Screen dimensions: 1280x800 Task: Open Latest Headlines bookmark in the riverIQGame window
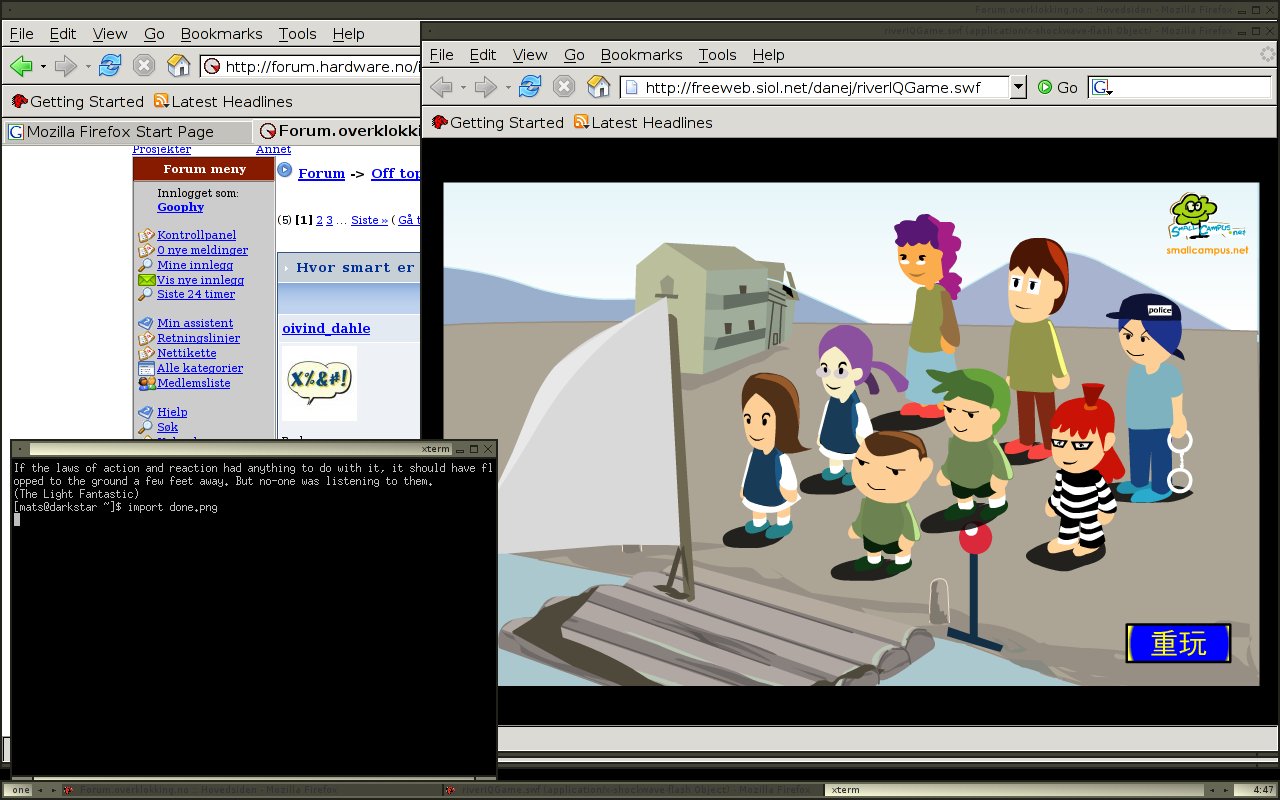click(643, 123)
